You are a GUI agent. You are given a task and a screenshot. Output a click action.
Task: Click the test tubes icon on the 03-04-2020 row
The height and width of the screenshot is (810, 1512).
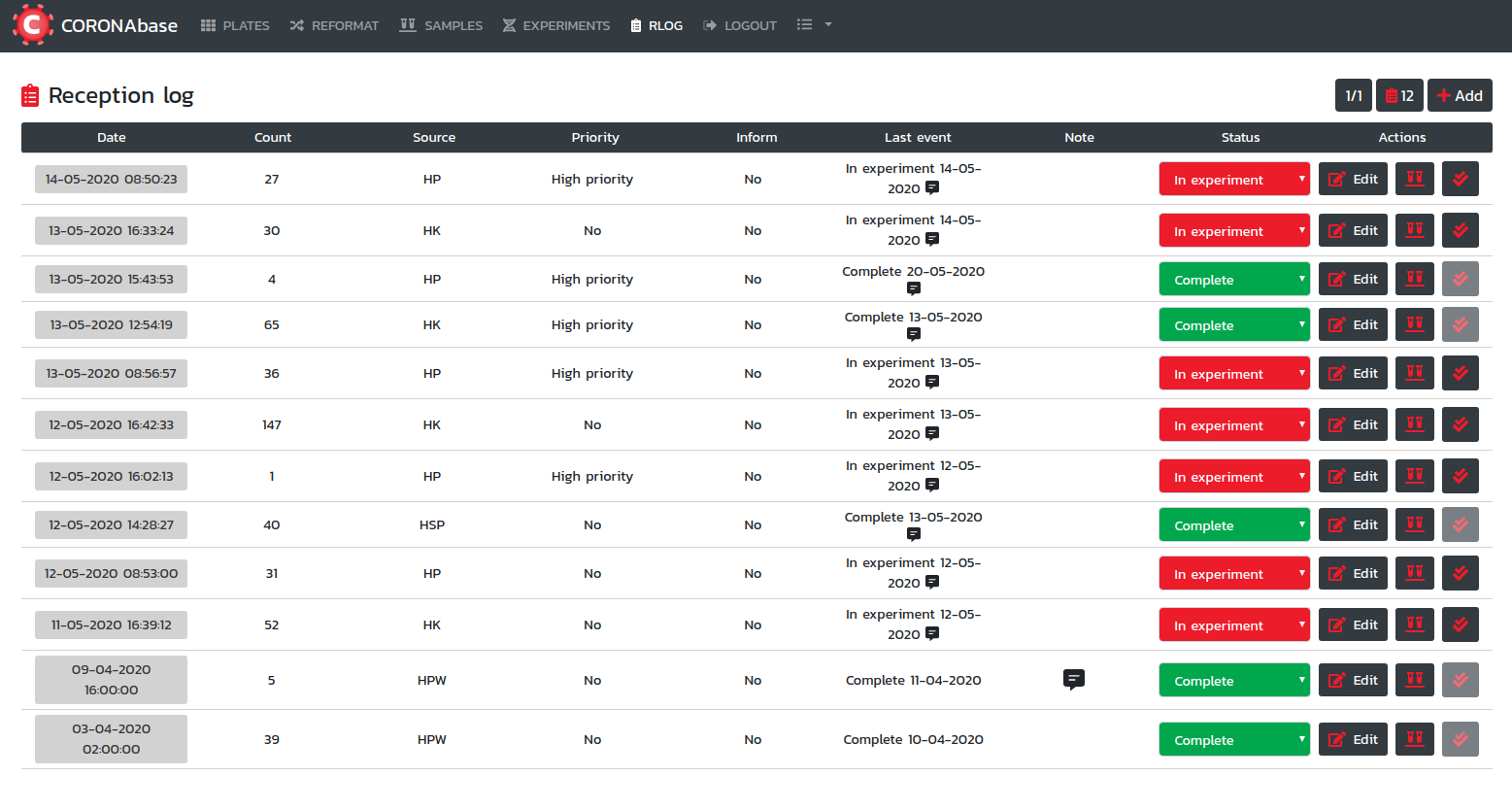pos(1414,739)
